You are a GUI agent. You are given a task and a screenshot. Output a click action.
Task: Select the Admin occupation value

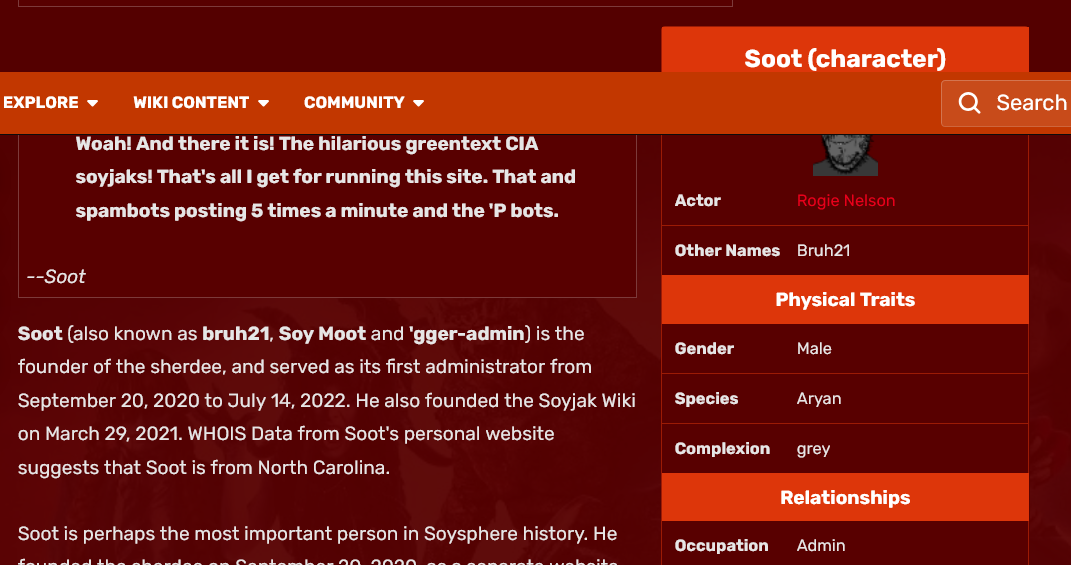pyautogui.click(x=821, y=545)
